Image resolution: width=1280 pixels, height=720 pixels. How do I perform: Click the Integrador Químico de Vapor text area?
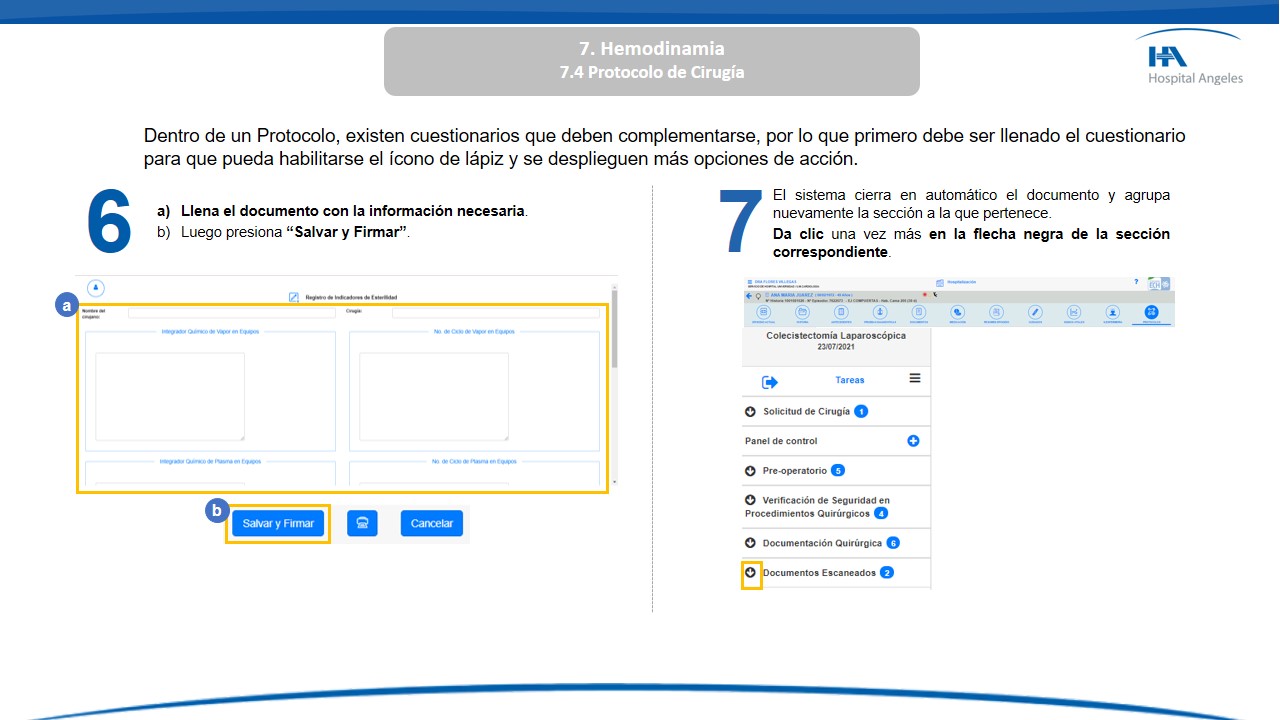coord(170,396)
